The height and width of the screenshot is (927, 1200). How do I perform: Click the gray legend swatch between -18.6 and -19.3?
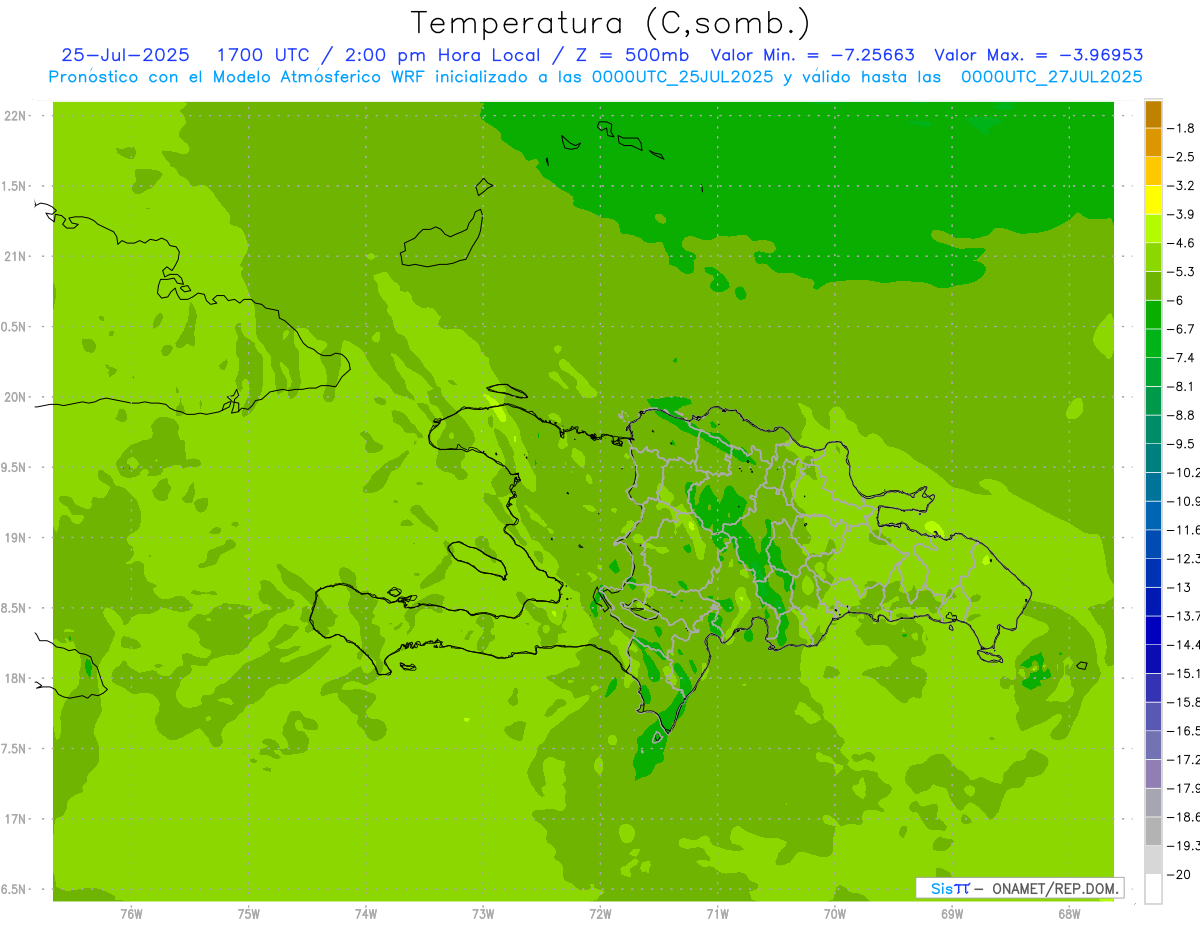1153,832
